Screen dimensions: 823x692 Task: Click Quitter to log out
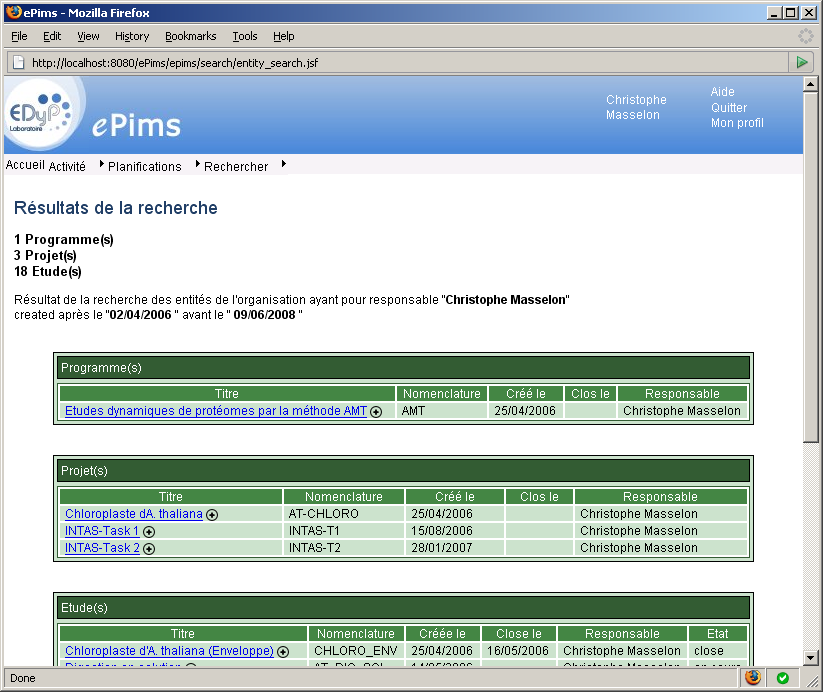pyautogui.click(x=729, y=107)
